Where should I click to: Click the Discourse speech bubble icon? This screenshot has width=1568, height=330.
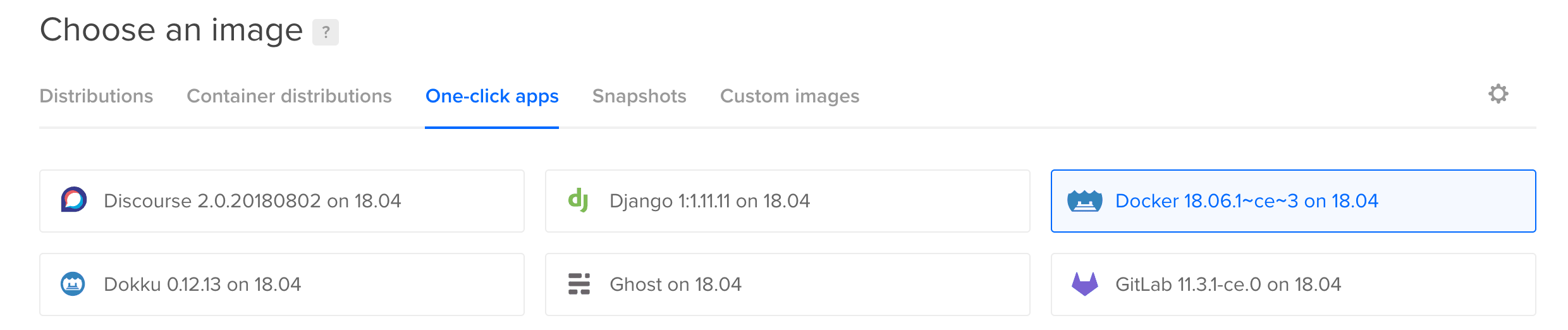[73, 200]
